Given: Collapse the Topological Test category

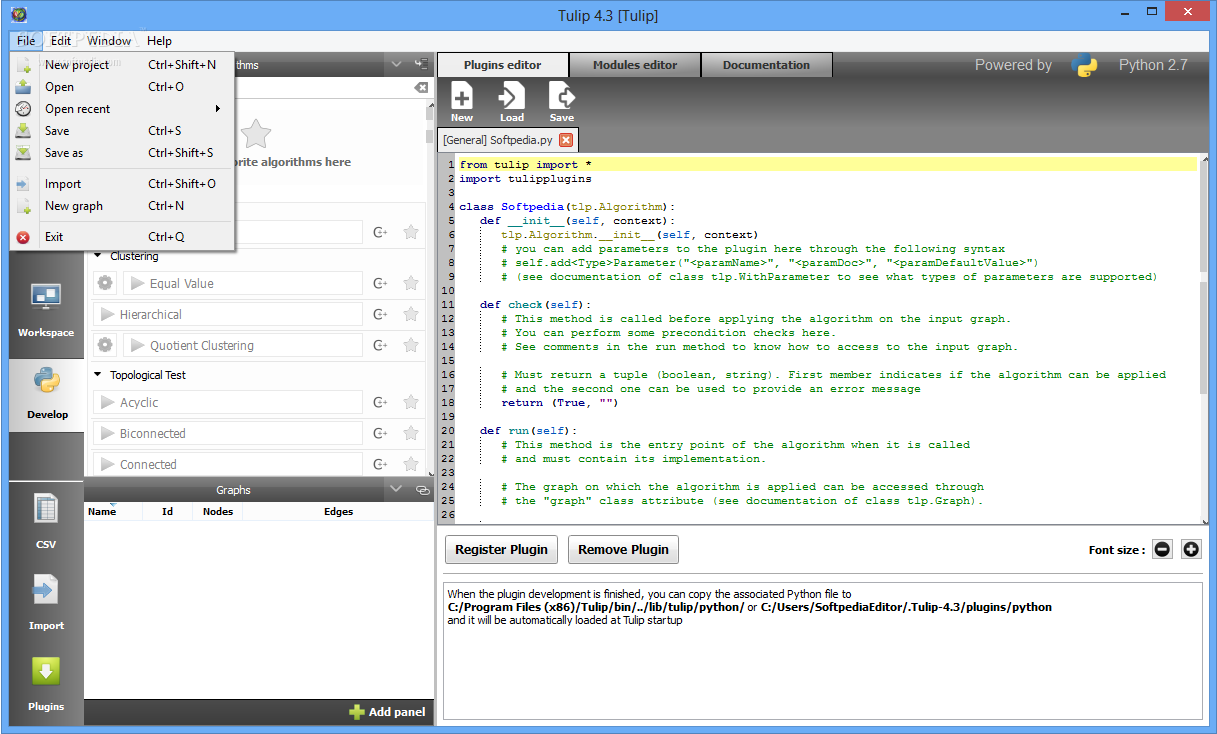Looking at the screenshot, I should (98, 375).
